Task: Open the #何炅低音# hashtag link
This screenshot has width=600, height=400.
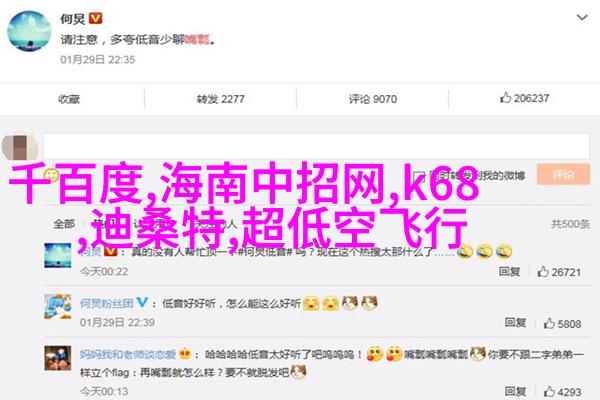Action: pos(265,252)
